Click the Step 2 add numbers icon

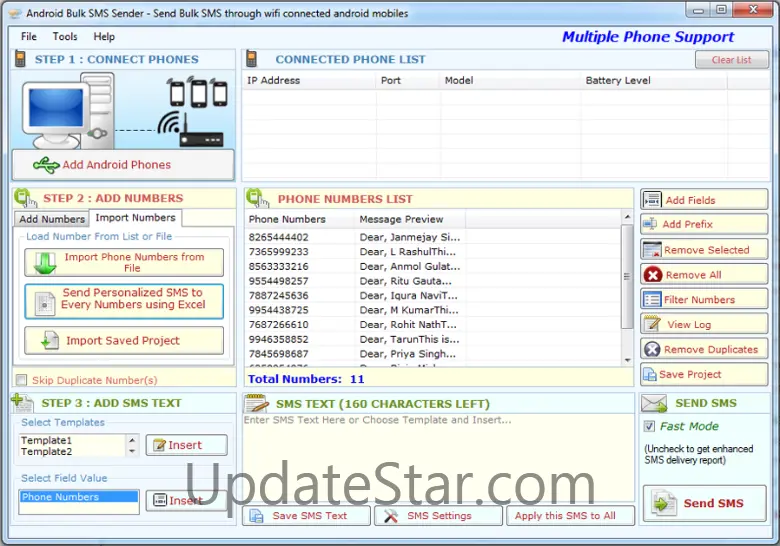(25, 198)
